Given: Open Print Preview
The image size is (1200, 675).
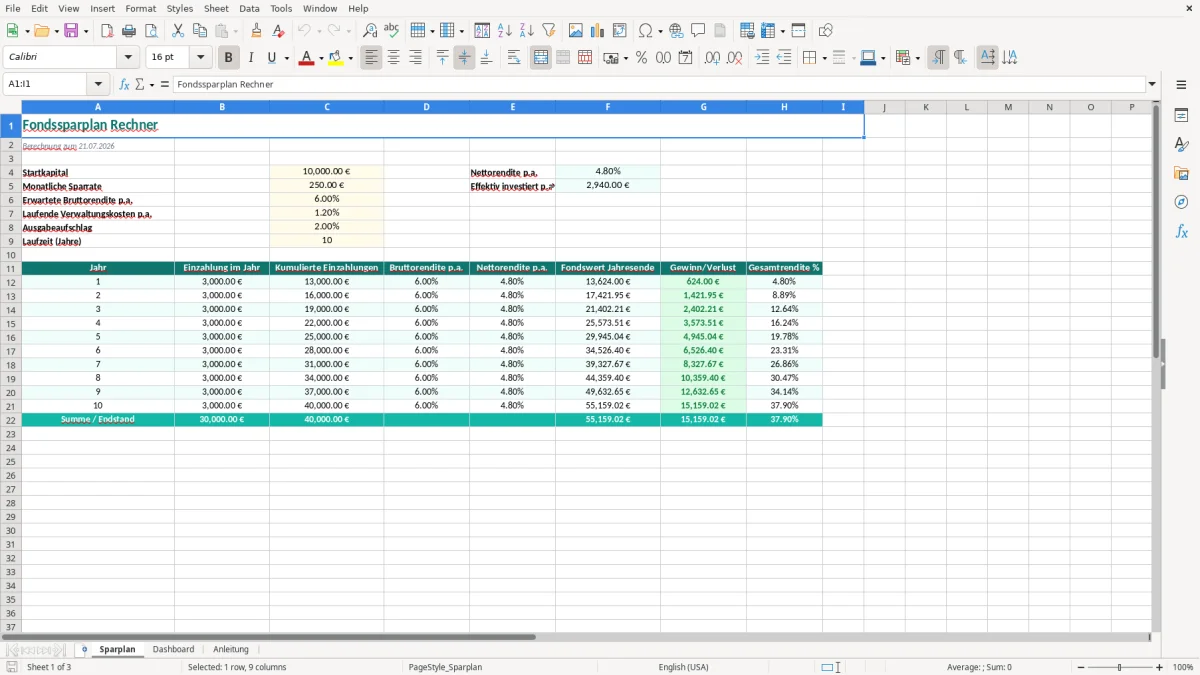Looking at the screenshot, I should 151,31.
